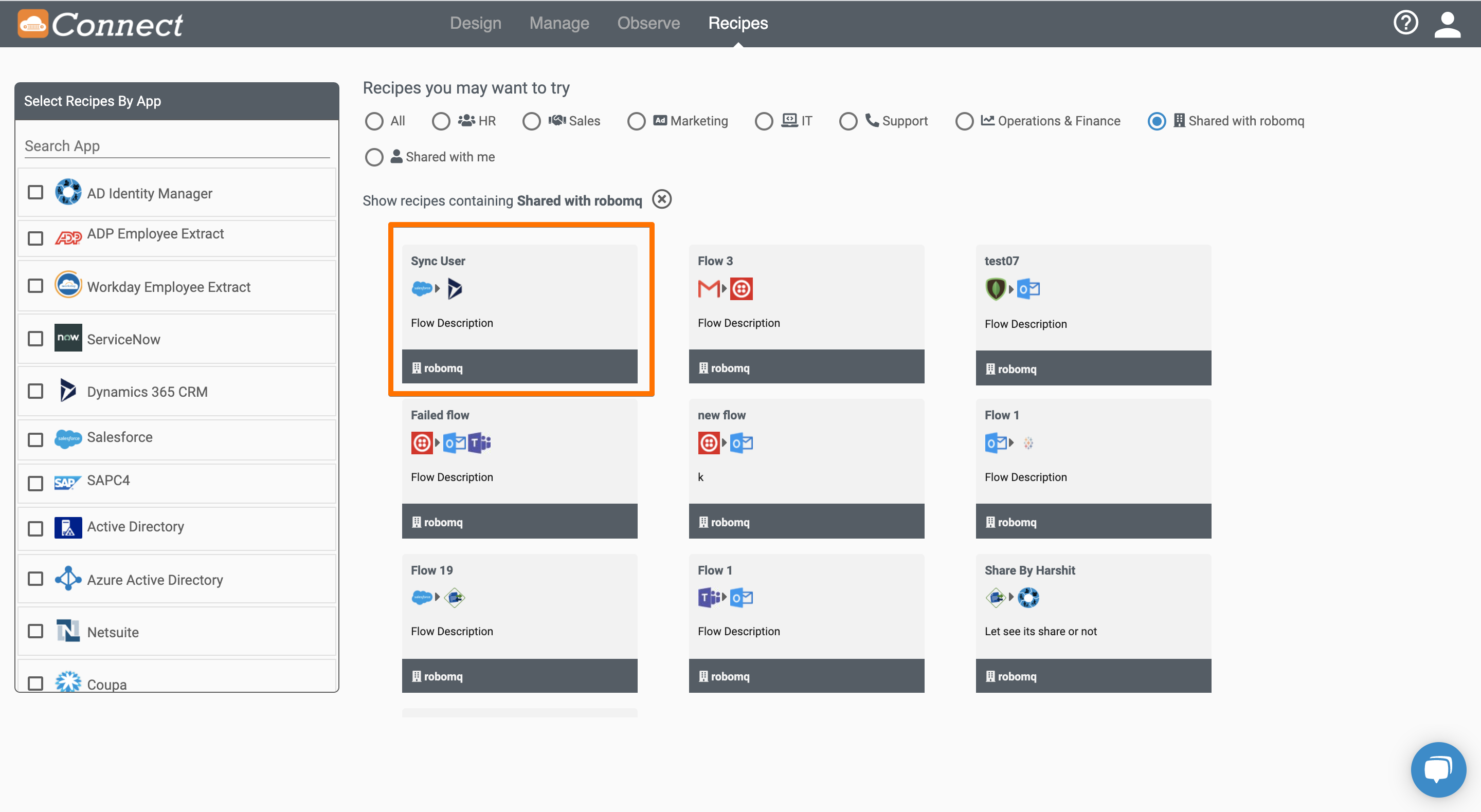Select the IT category radio button

(764, 121)
